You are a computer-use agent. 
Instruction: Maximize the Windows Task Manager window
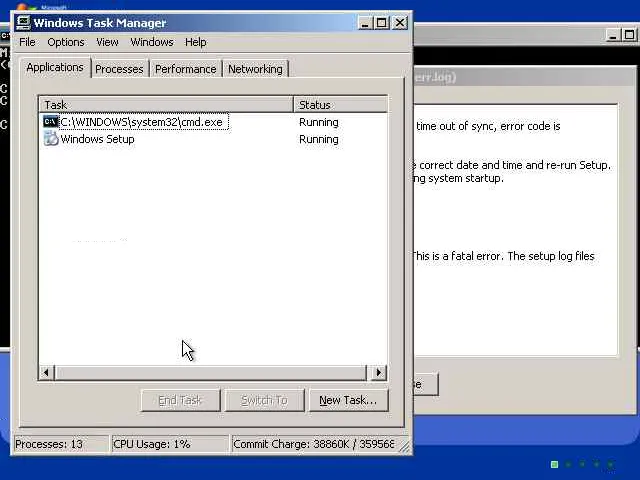click(x=382, y=23)
